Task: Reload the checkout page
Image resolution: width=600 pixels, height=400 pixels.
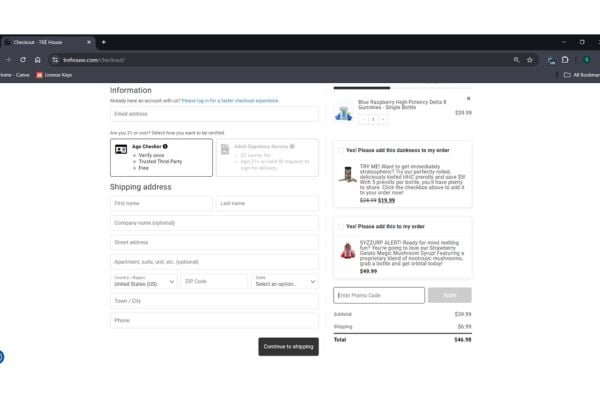Action: [23, 60]
